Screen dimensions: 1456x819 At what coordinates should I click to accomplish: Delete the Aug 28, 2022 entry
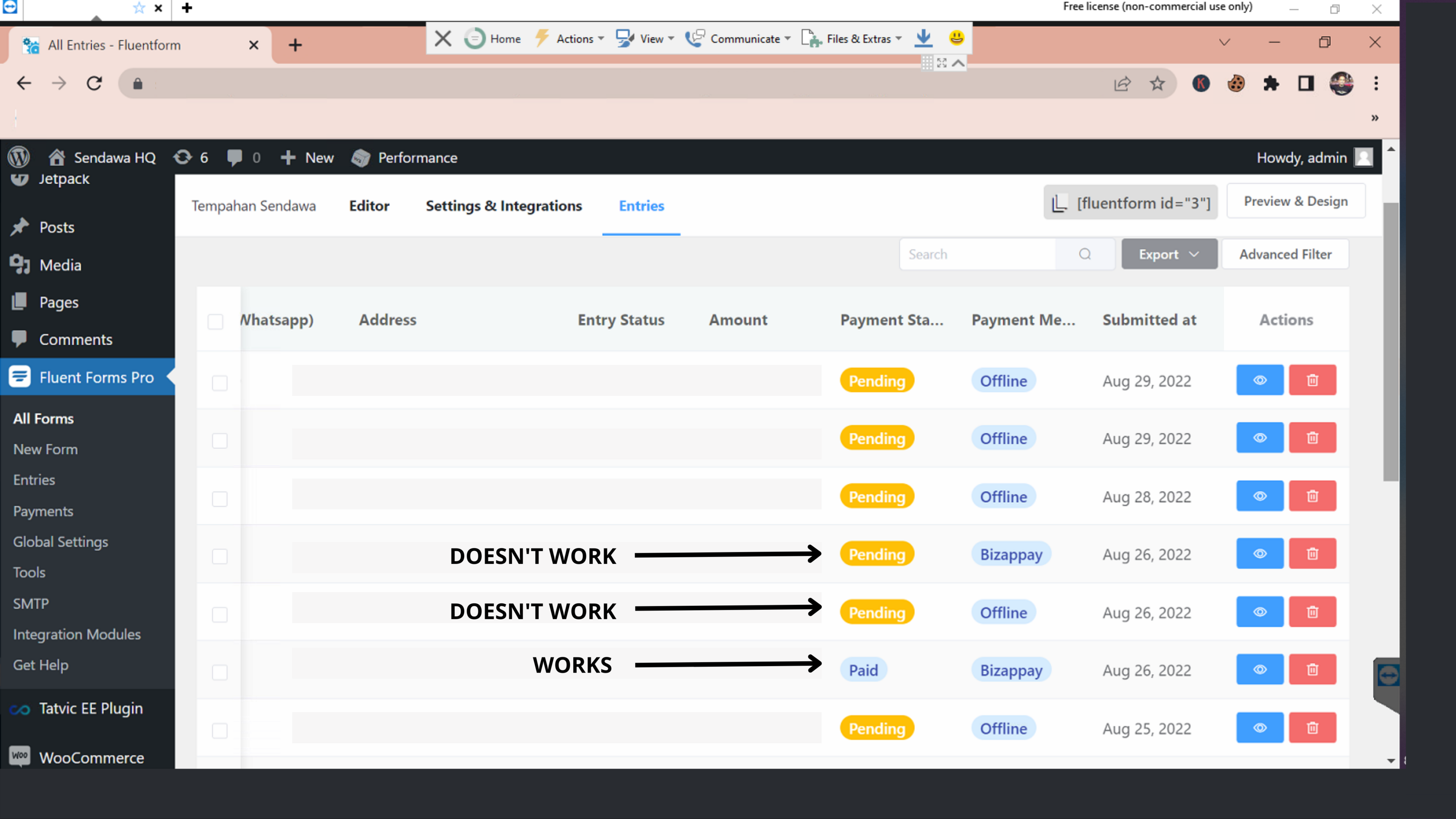1313,496
